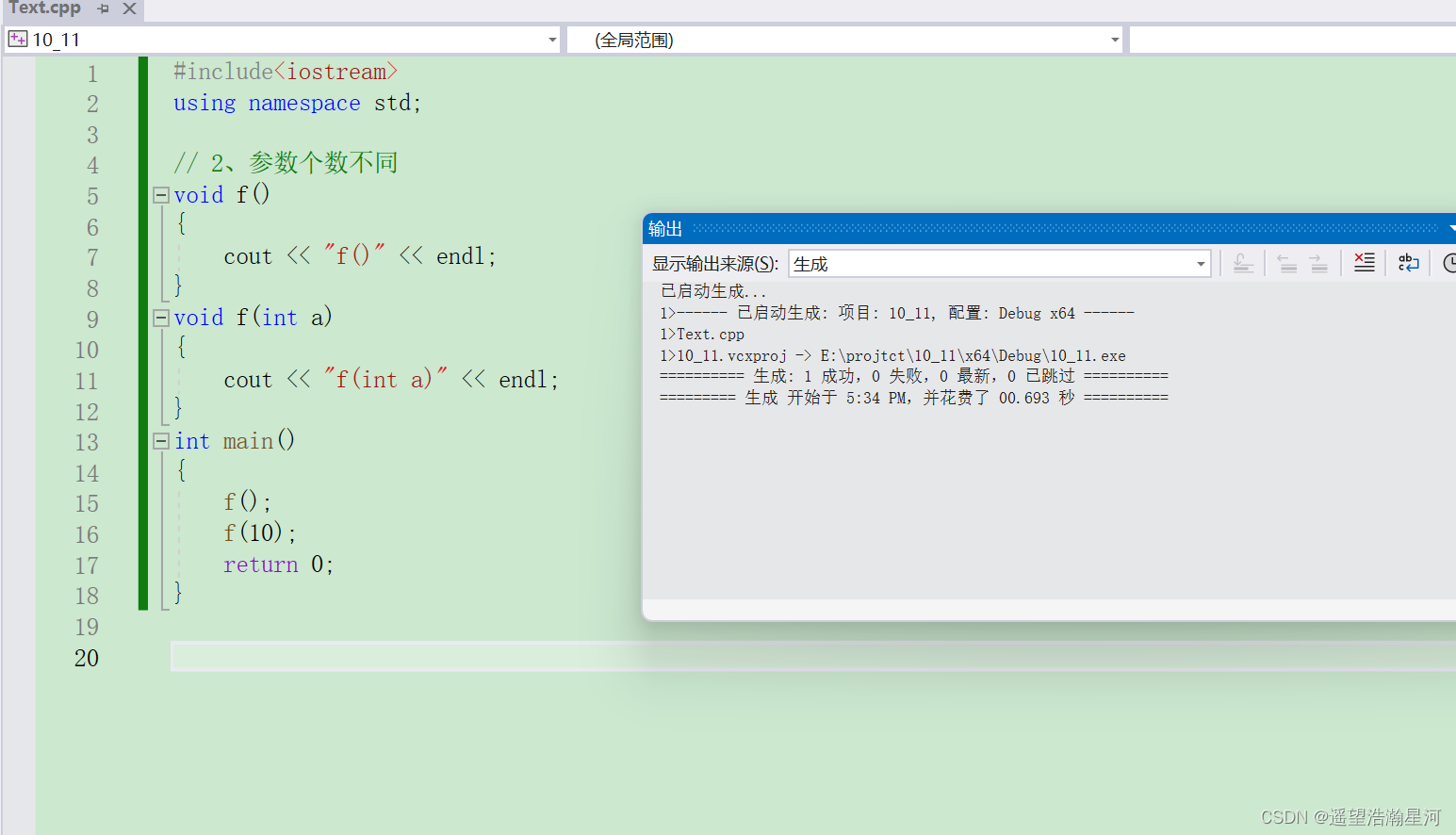
Task: Click cout line printing "f(int a)"
Action: point(391,380)
